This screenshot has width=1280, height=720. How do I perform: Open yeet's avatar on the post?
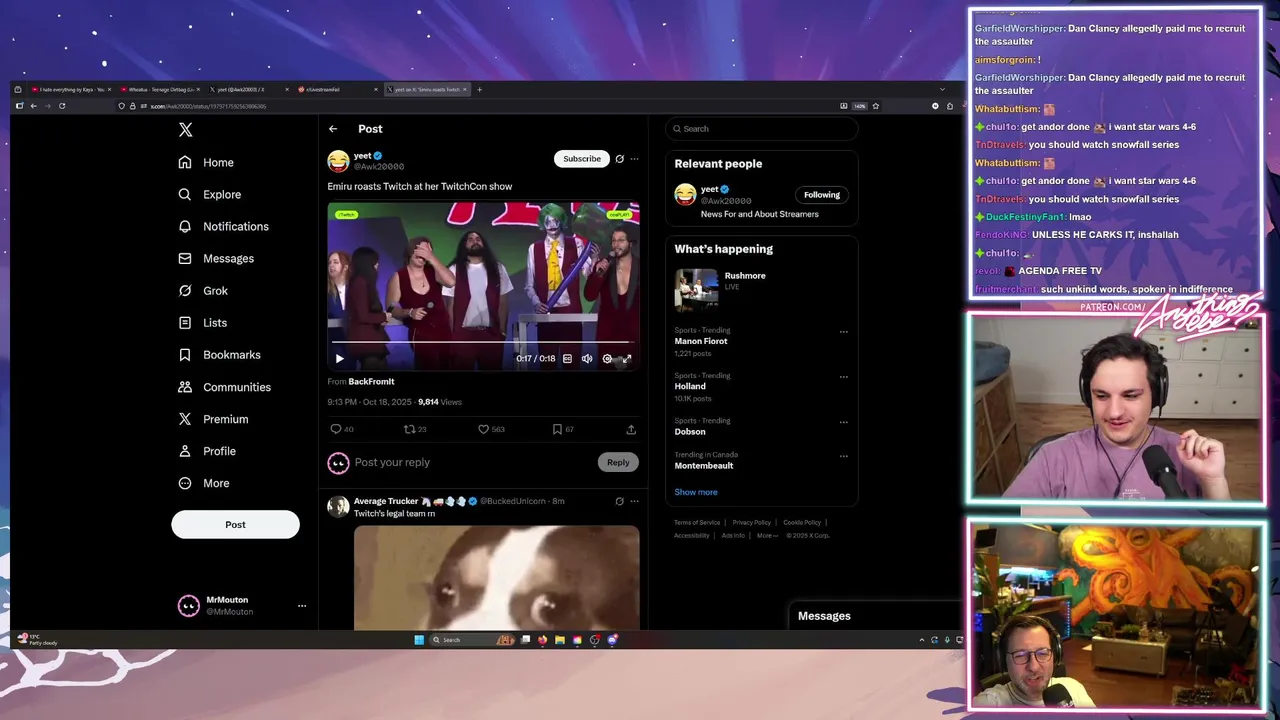point(338,160)
